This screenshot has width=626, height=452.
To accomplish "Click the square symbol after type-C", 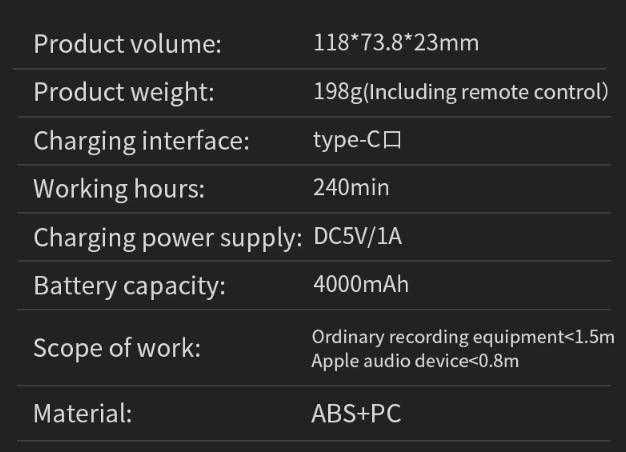I will tap(392, 141).
